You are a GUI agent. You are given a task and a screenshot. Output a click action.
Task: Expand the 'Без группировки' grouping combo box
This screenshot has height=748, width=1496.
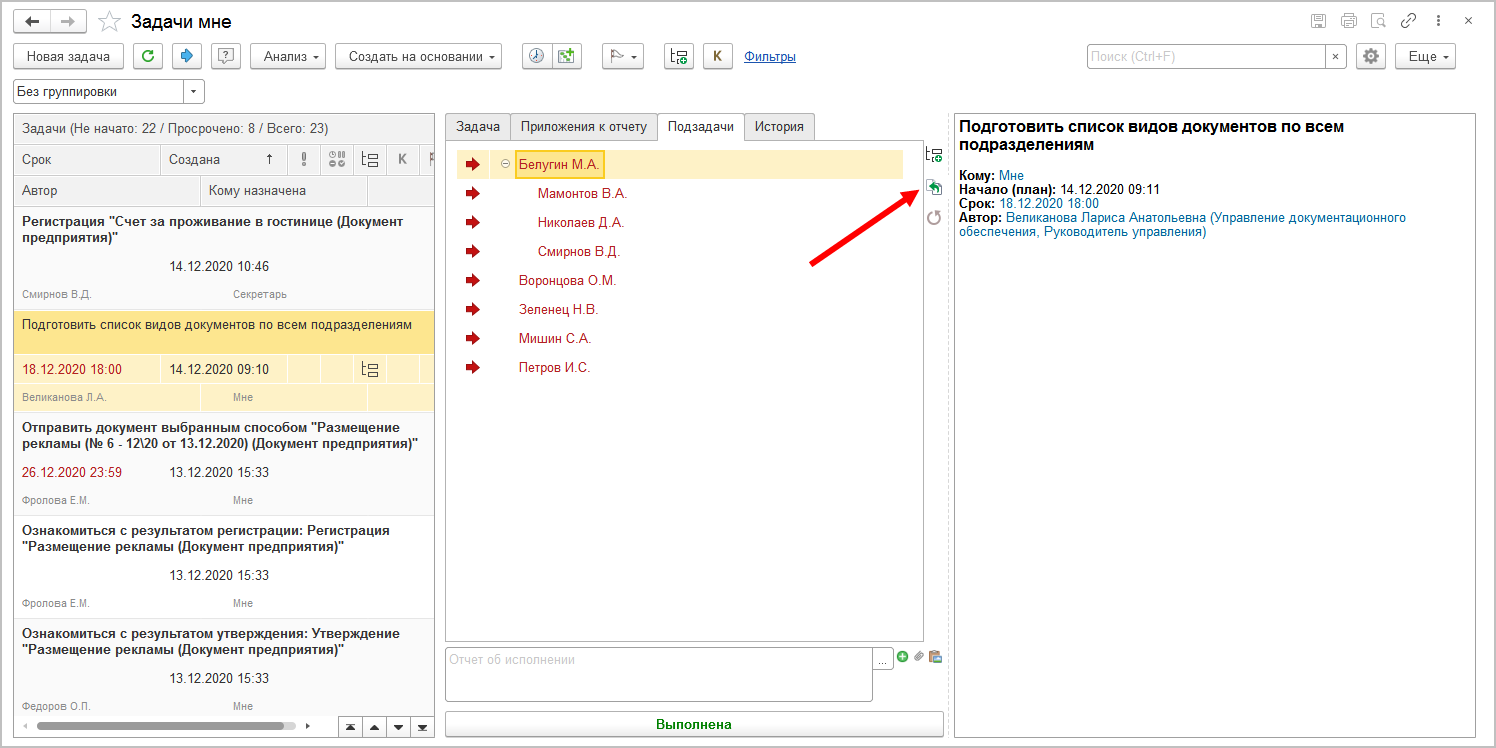click(194, 91)
